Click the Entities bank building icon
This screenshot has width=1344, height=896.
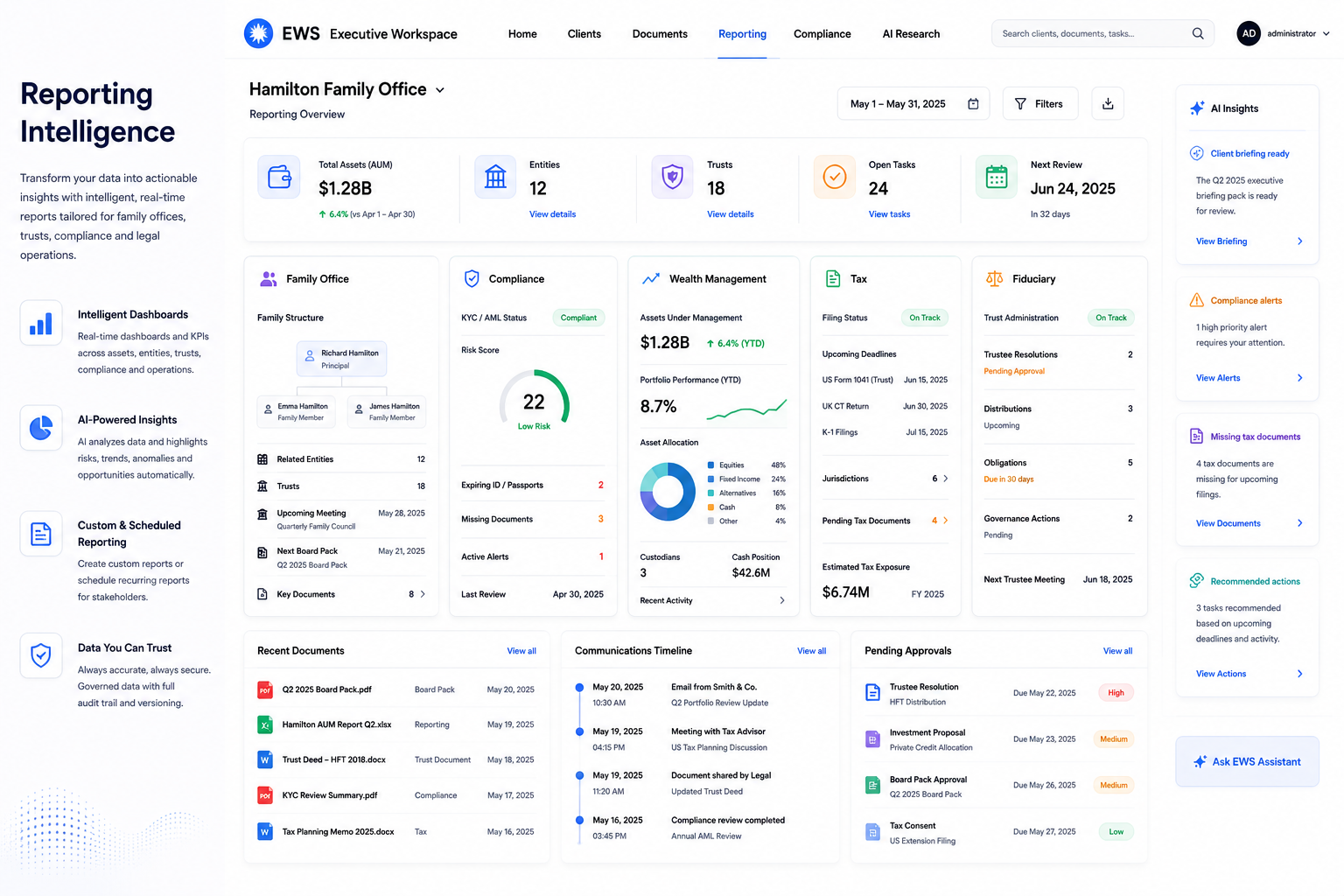pos(495,177)
